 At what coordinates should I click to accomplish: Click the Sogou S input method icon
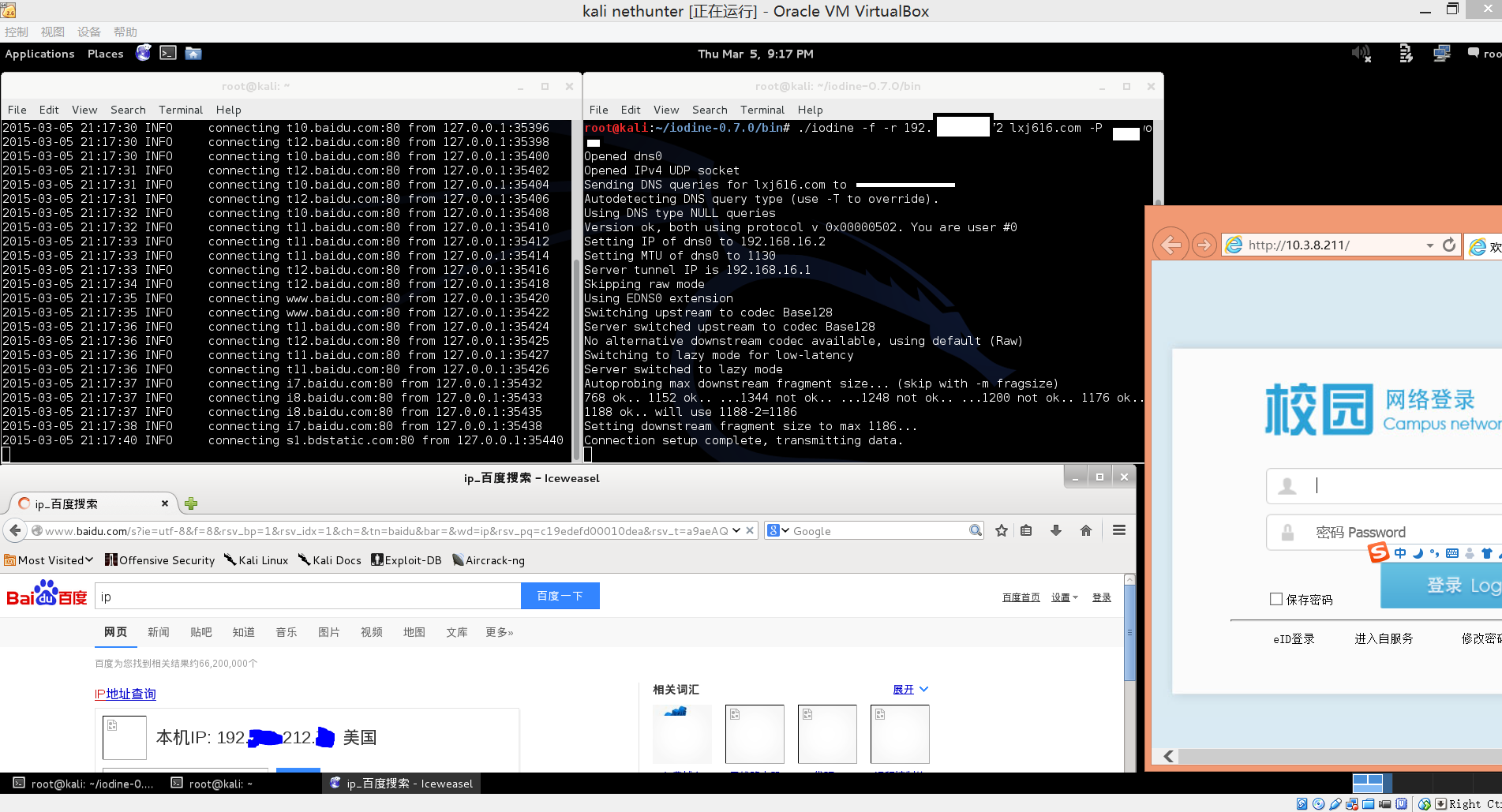1378,552
